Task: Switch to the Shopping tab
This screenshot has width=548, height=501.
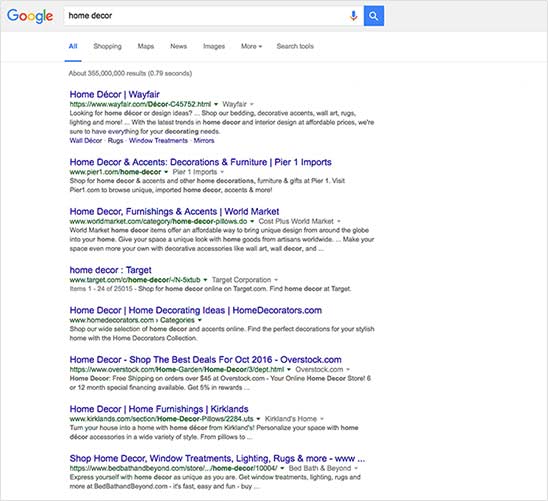Action: 107,46
